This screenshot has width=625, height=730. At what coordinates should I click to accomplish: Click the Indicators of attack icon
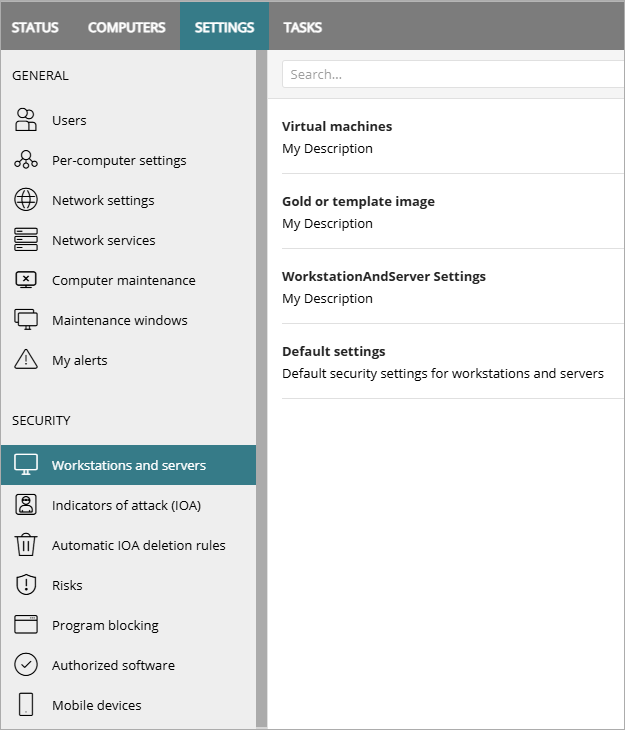[26, 505]
